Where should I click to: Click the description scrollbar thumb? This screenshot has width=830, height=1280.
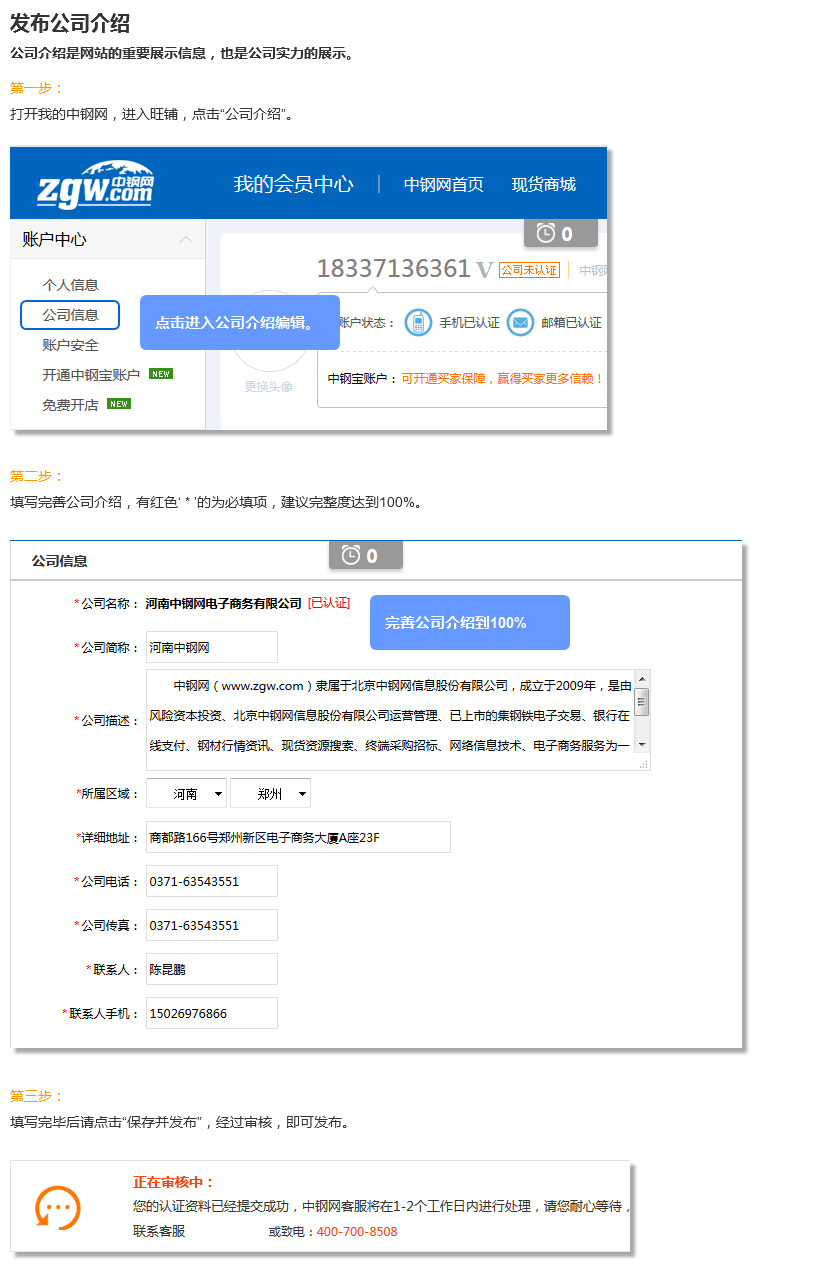(642, 702)
